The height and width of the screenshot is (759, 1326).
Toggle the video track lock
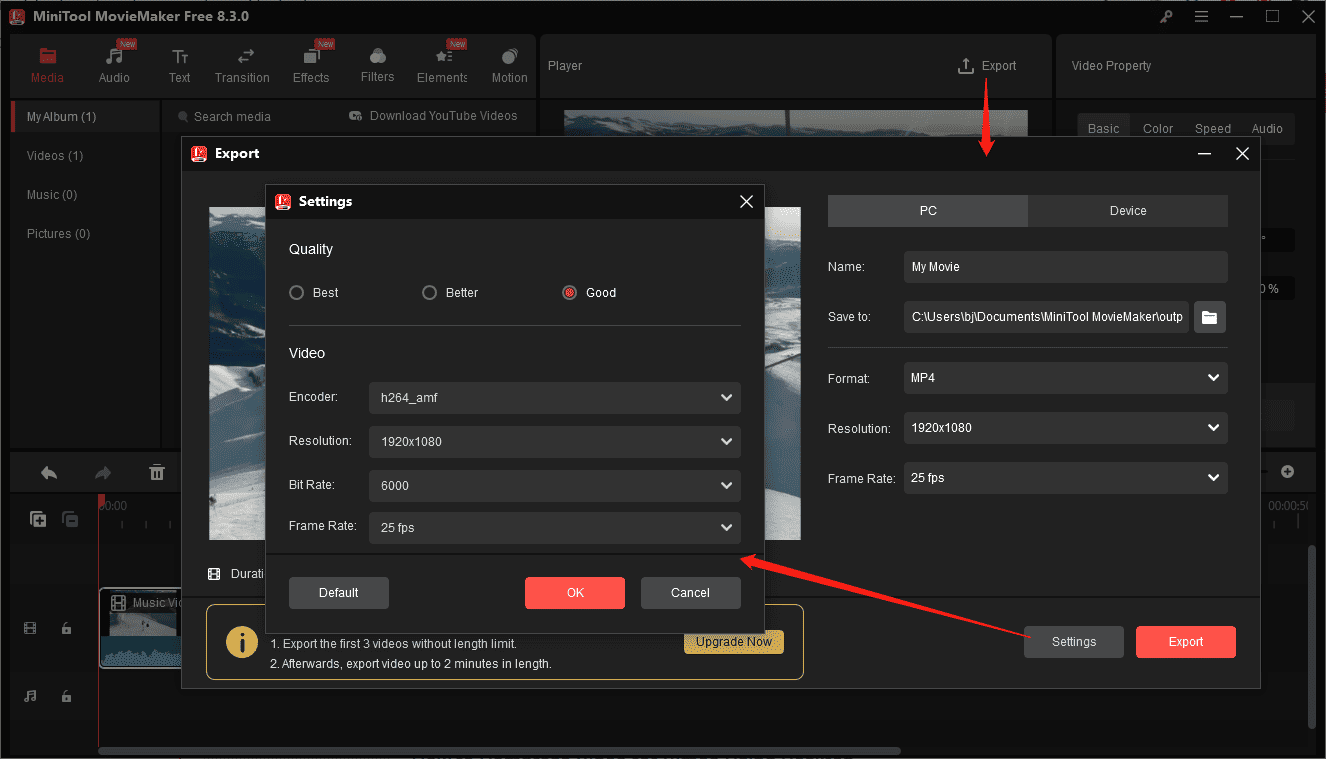[66, 628]
